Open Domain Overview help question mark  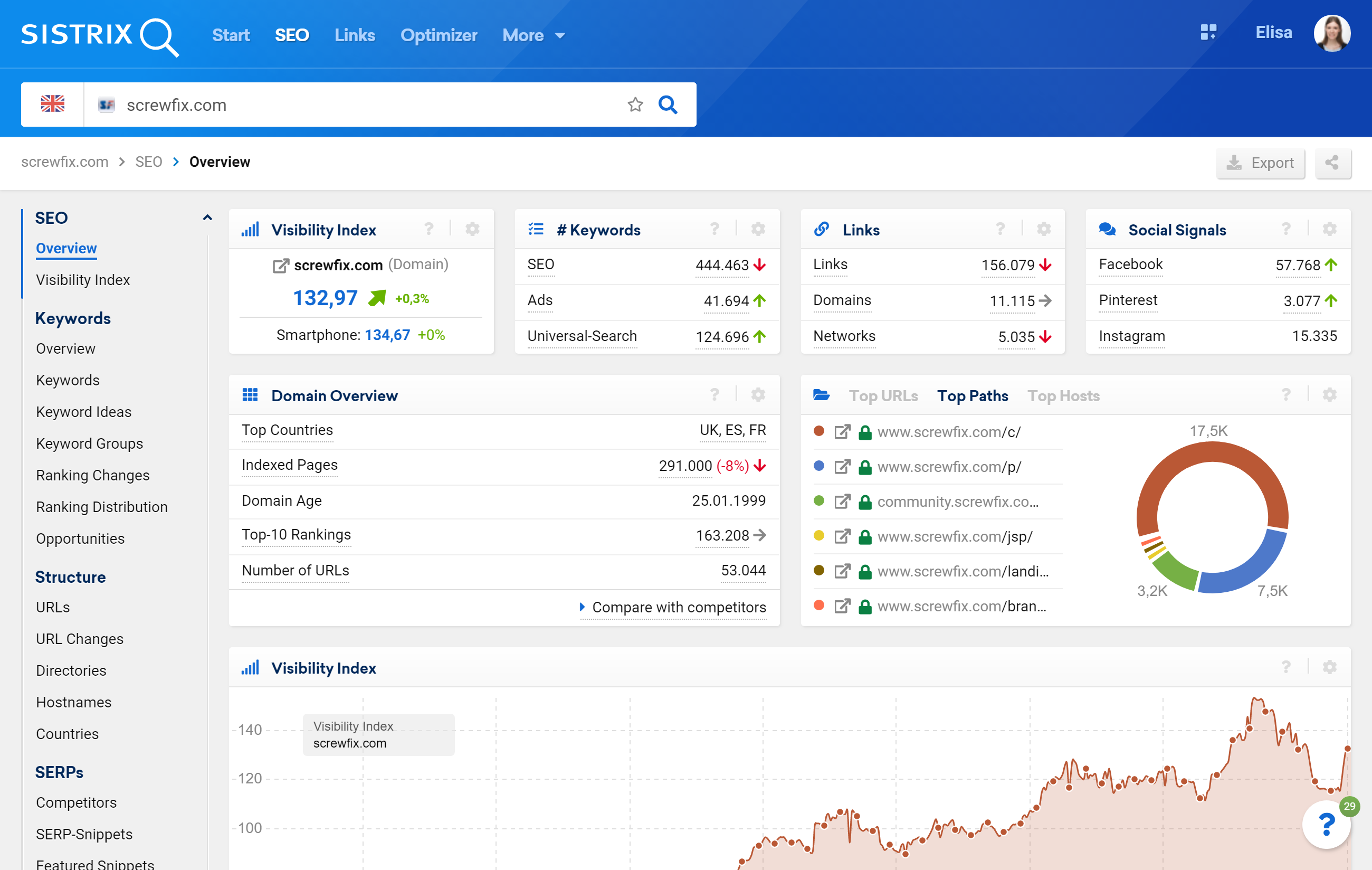click(x=714, y=394)
